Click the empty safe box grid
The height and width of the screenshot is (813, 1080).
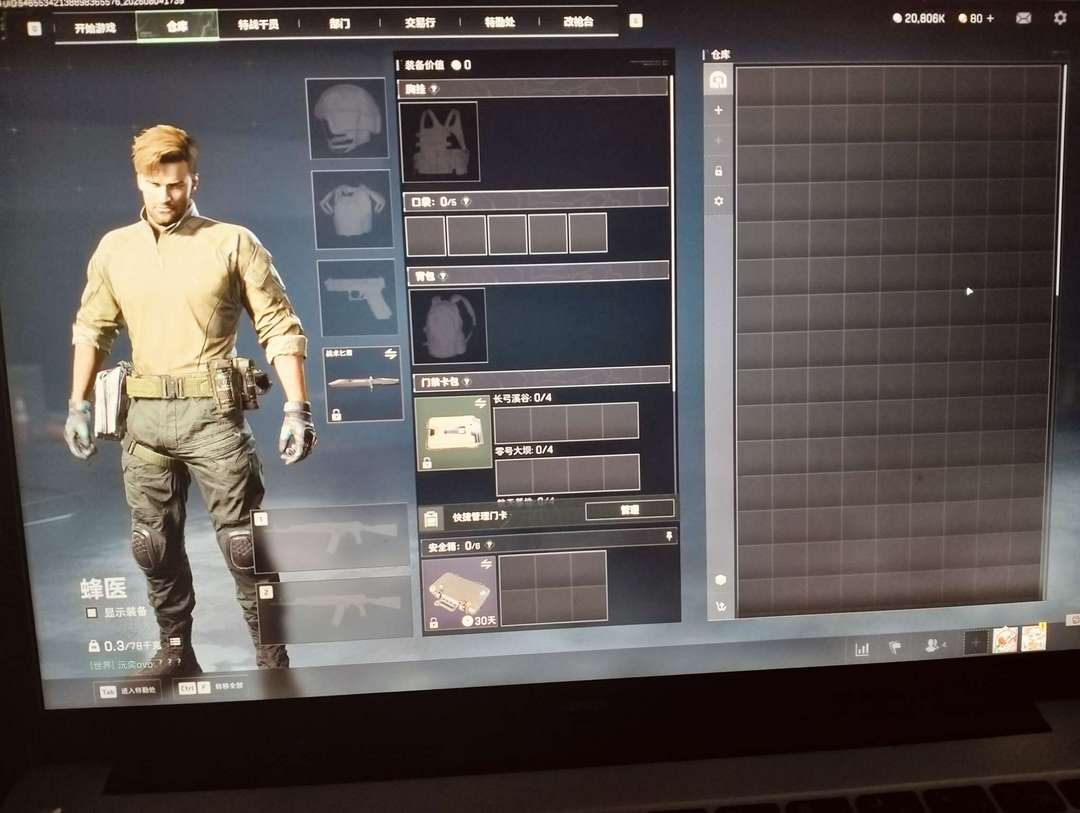coord(554,588)
